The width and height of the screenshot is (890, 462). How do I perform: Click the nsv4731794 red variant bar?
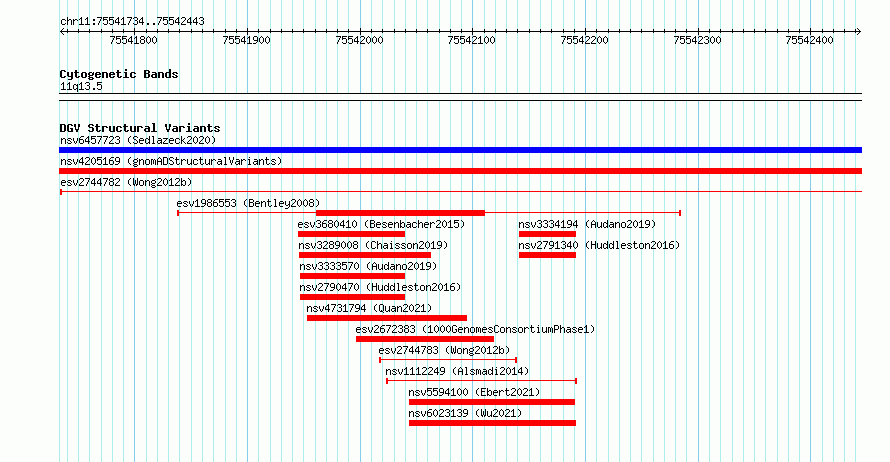(x=387, y=318)
